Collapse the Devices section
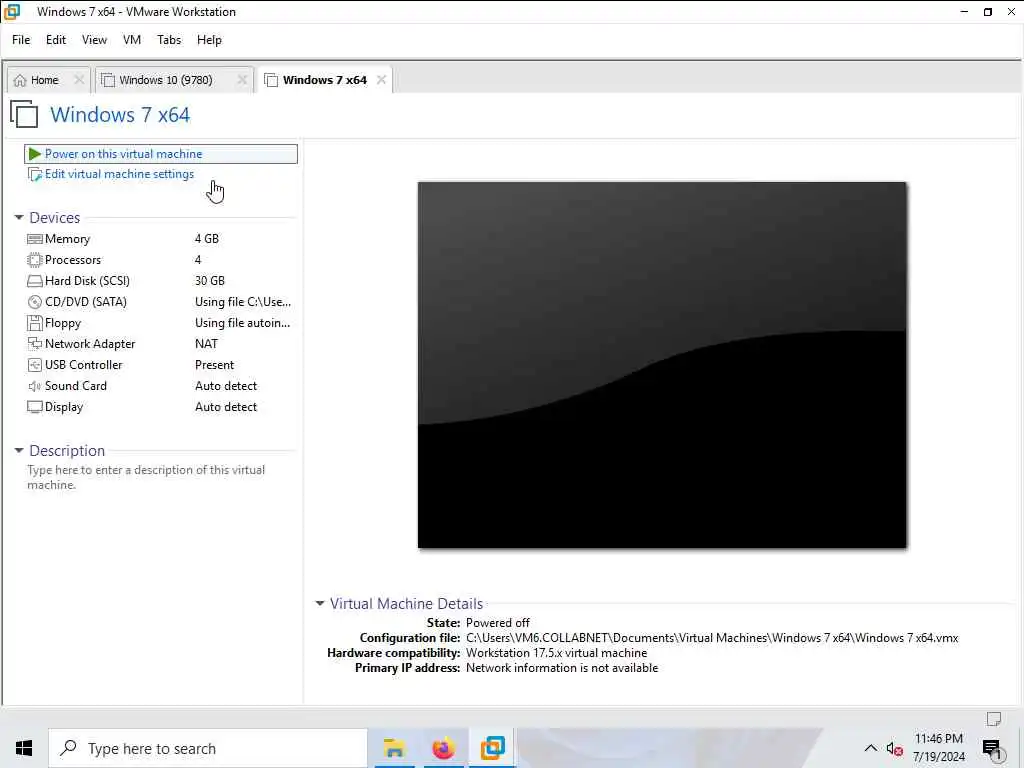Viewport: 1024px width, 768px height. [x=19, y=217]
